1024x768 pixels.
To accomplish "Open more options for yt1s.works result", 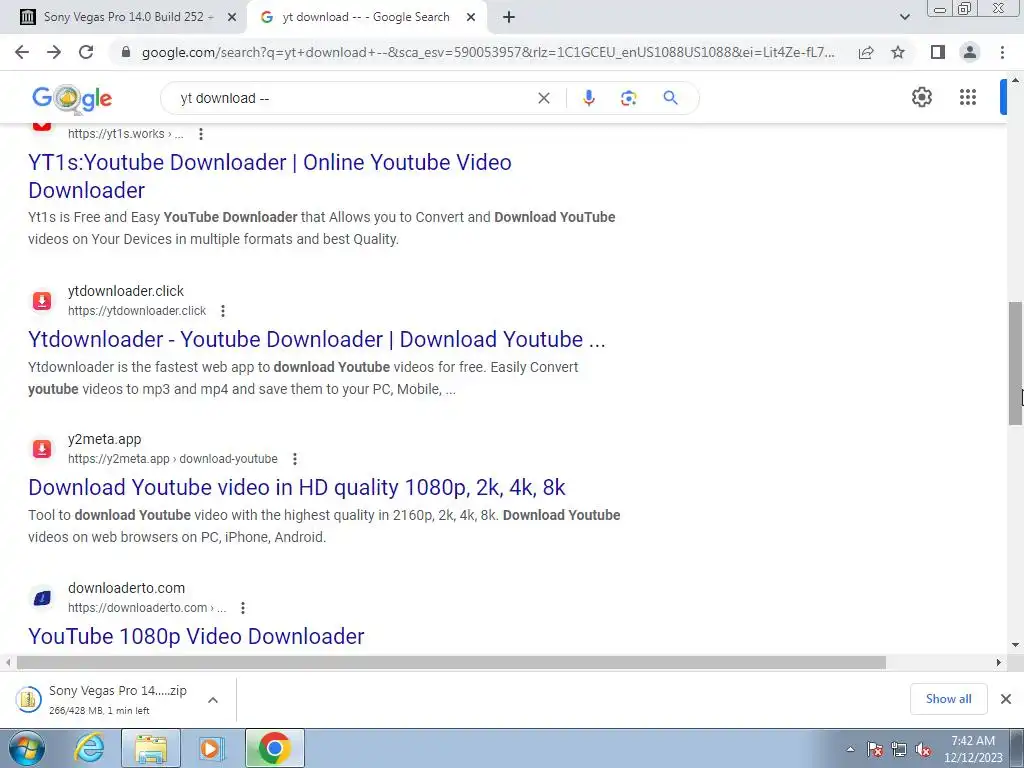I will (201, 134).
